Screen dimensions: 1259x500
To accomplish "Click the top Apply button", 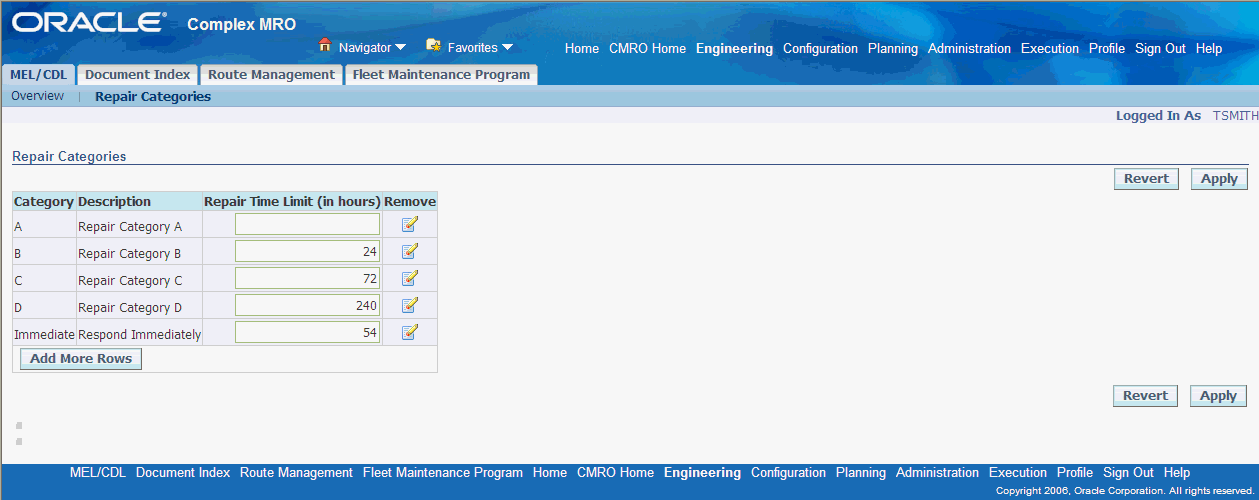I will (1219, 179).
